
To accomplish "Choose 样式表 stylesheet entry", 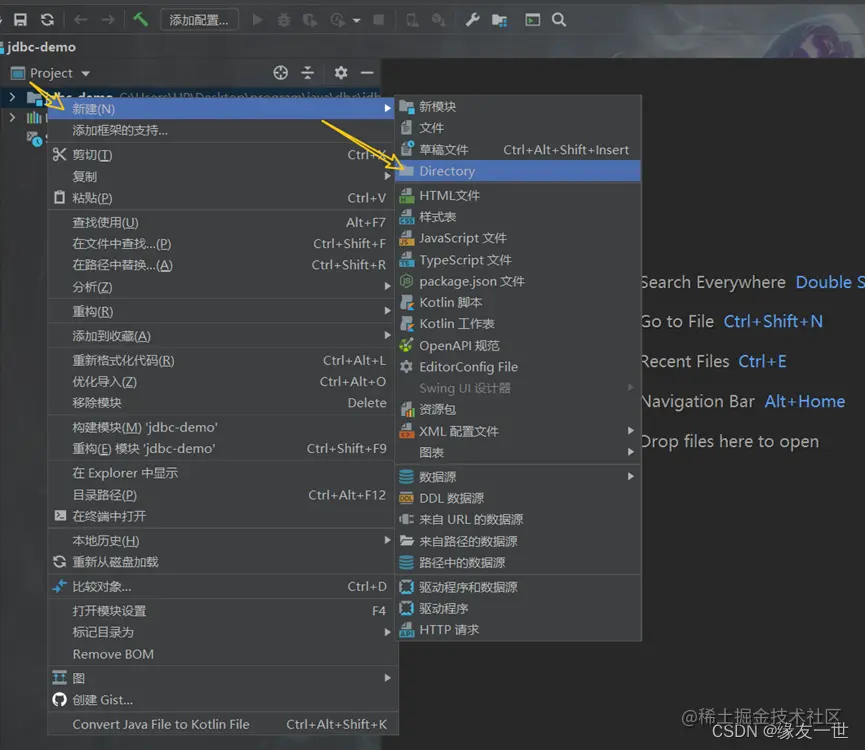I will coord(518,217).
